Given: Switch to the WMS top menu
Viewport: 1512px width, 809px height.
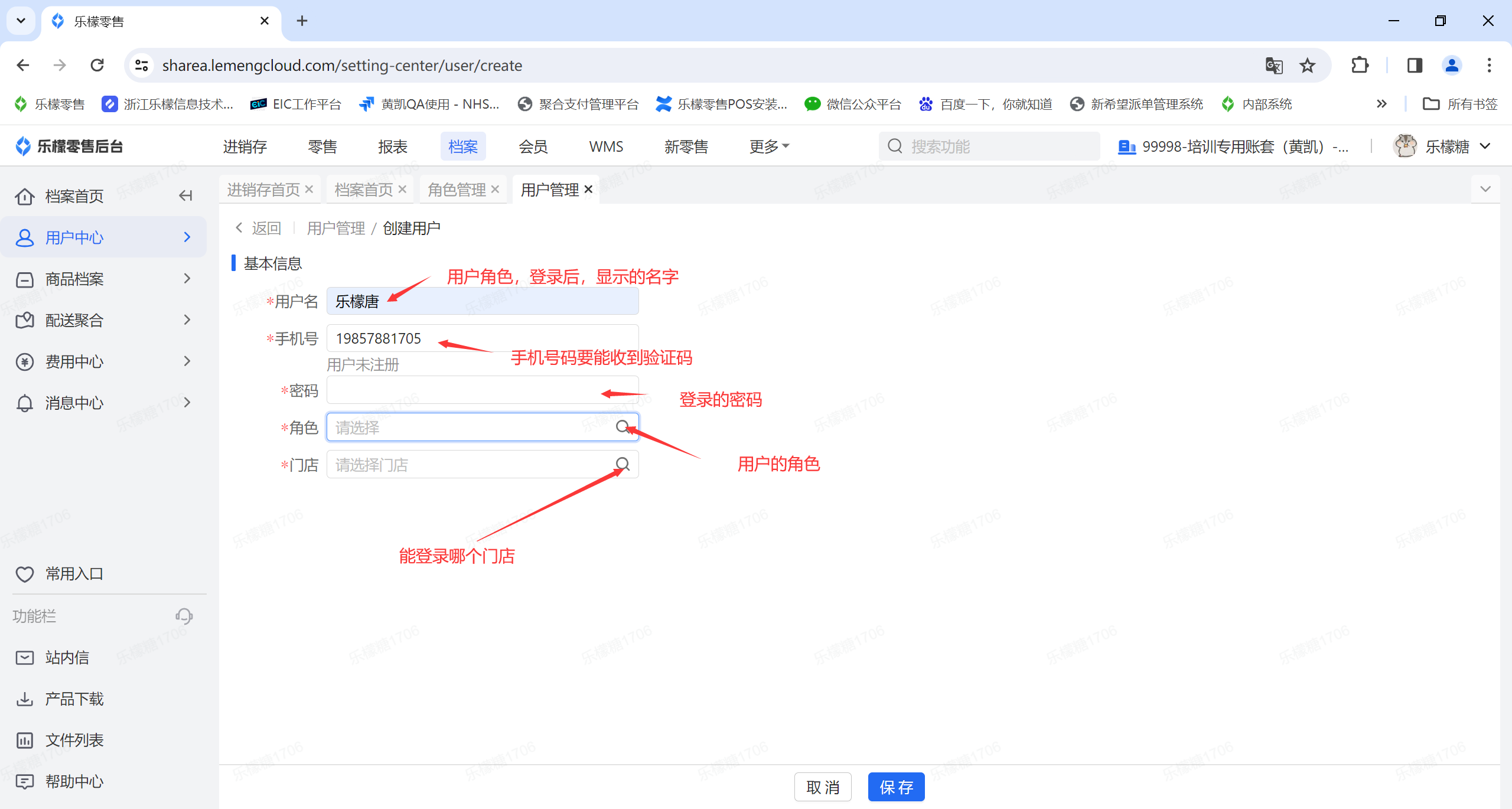Looking at the screenshot, I should (606, 146).
